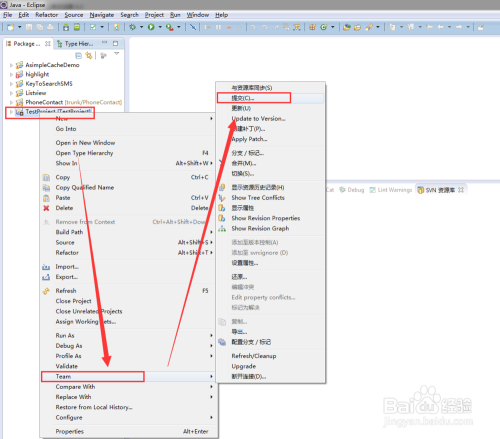Open the Android SDK Manager icon

click(x=66, y=27)
